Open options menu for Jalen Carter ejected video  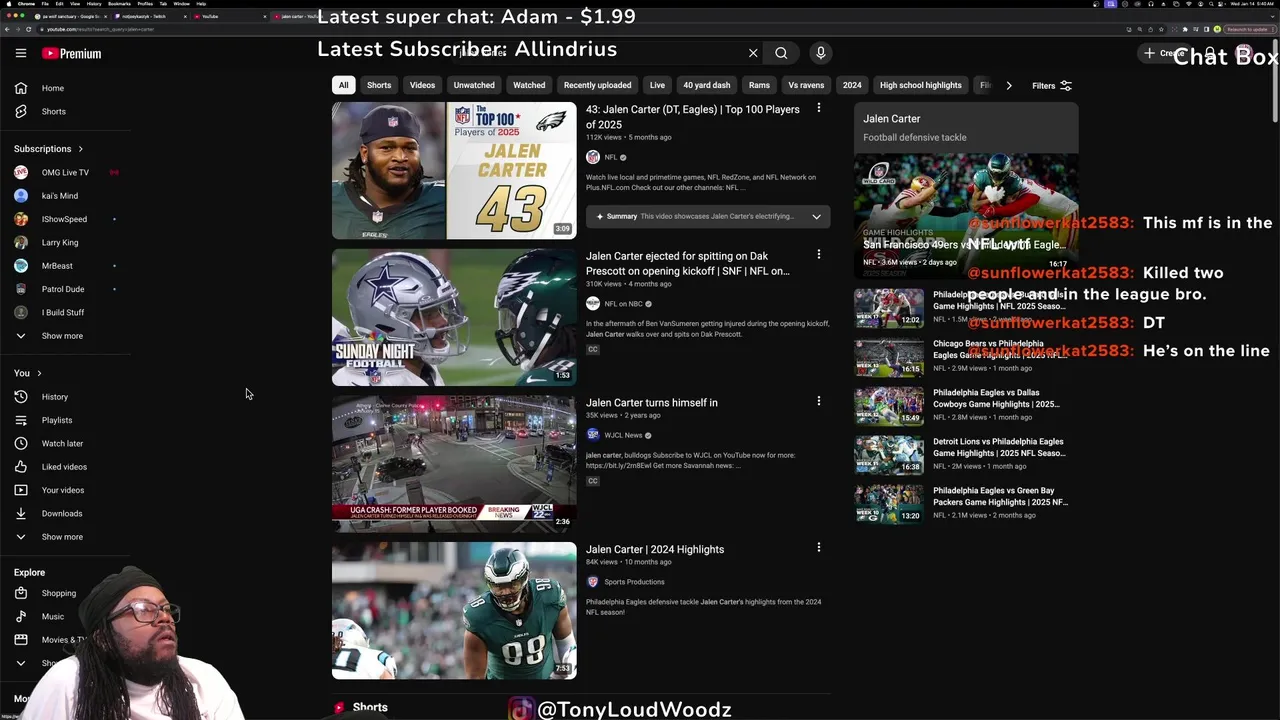818,255
